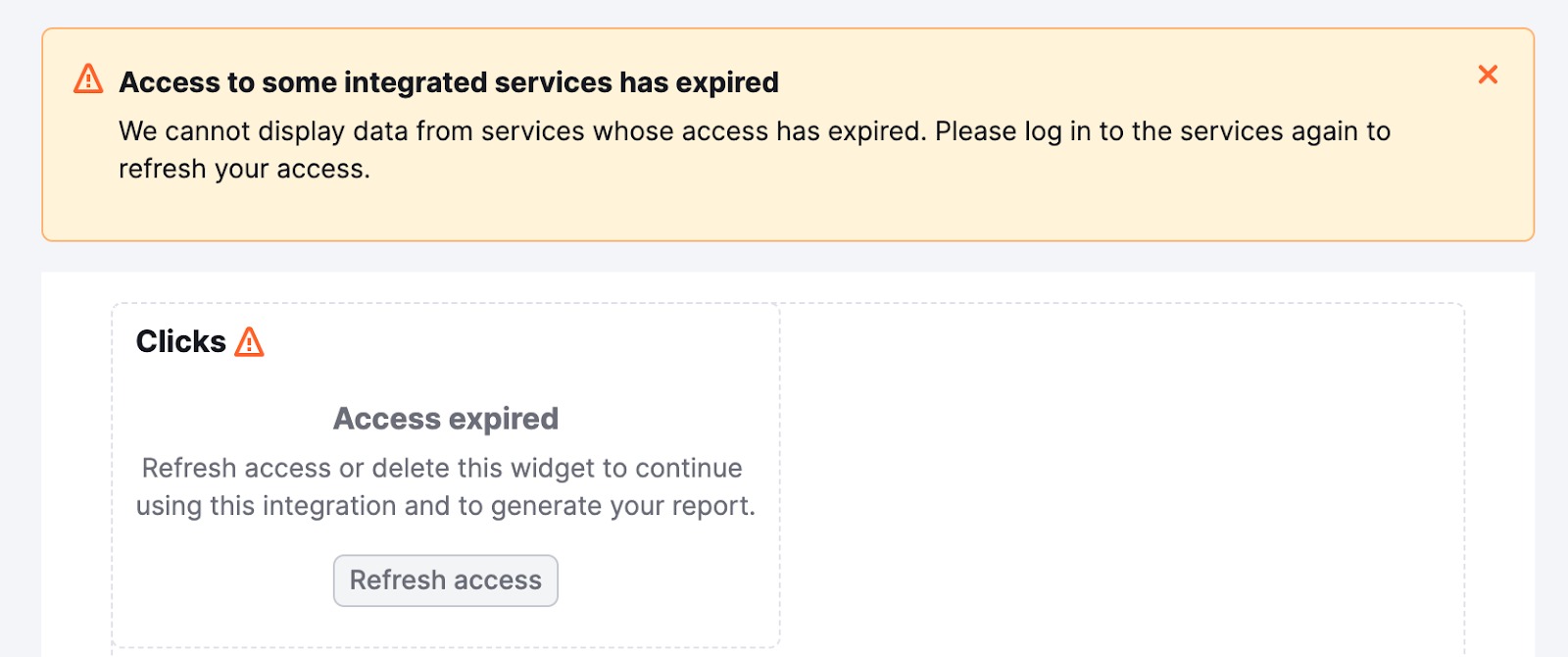Screen dimensions: 1568x657
Task: Click the headline Access to some integrated services has expired
Action: tap(448, 82)
